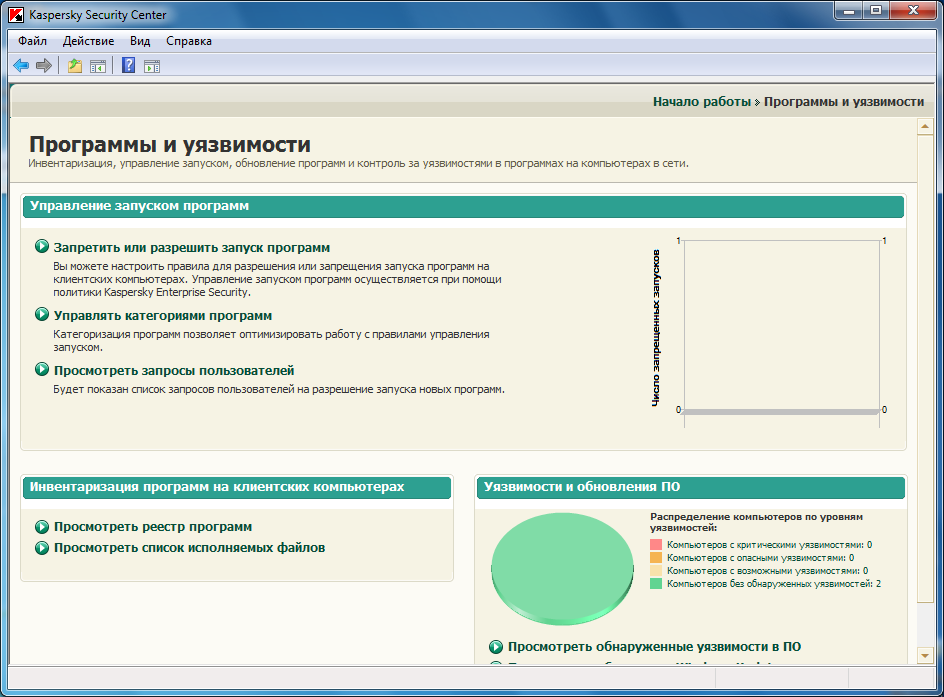The image size is (944, 697).
Task: Click the gray Forward arrow in toolbar
Action: tap(44, 66)
